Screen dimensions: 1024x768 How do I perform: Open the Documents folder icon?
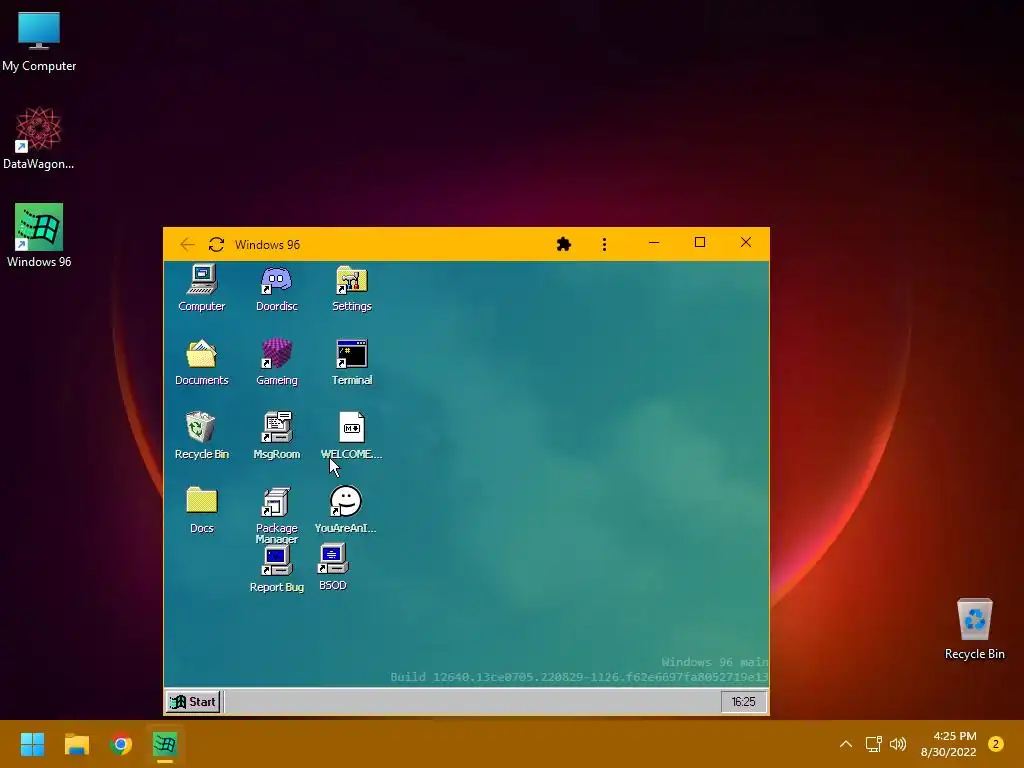tap(202, 362)
